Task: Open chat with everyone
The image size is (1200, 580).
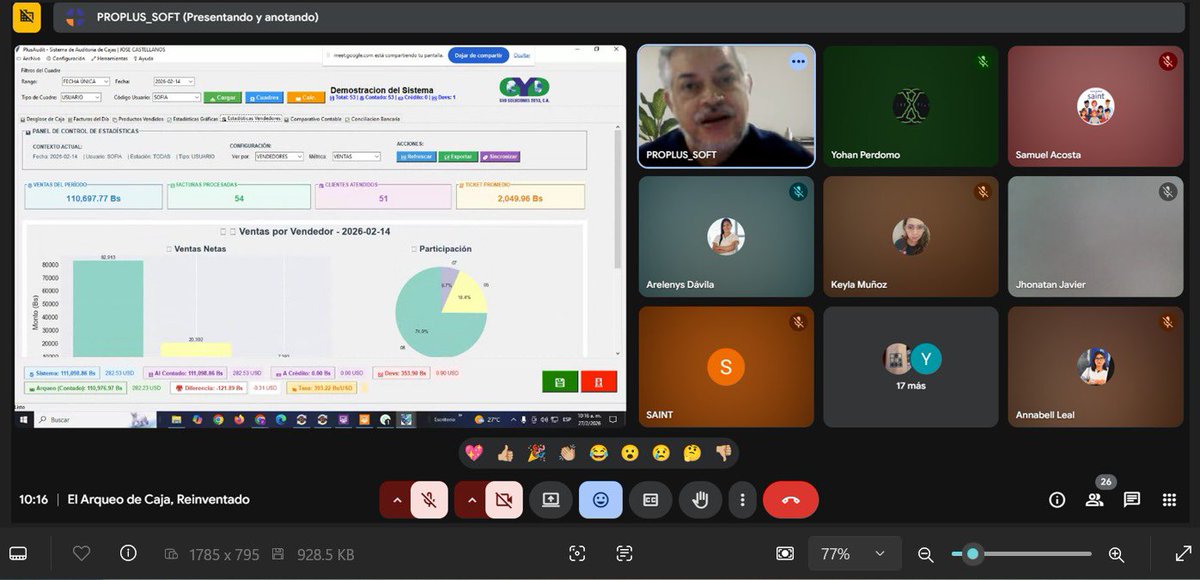Action: click(x=1132, y=500)
